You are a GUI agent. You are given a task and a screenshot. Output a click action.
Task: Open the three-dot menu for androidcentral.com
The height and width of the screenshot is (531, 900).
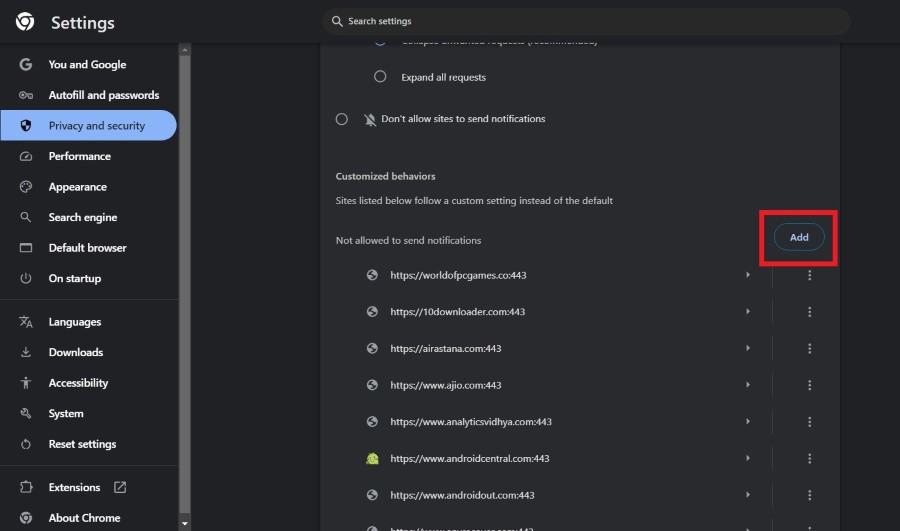tap(809, 458)
